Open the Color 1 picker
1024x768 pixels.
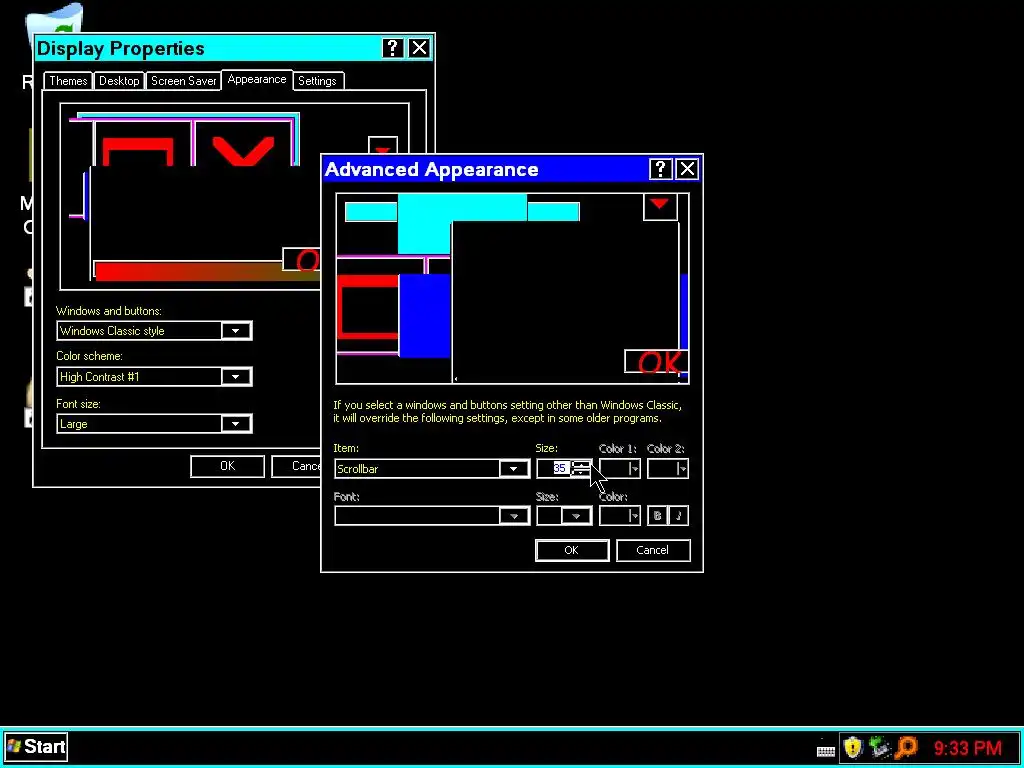click(620, 468)
